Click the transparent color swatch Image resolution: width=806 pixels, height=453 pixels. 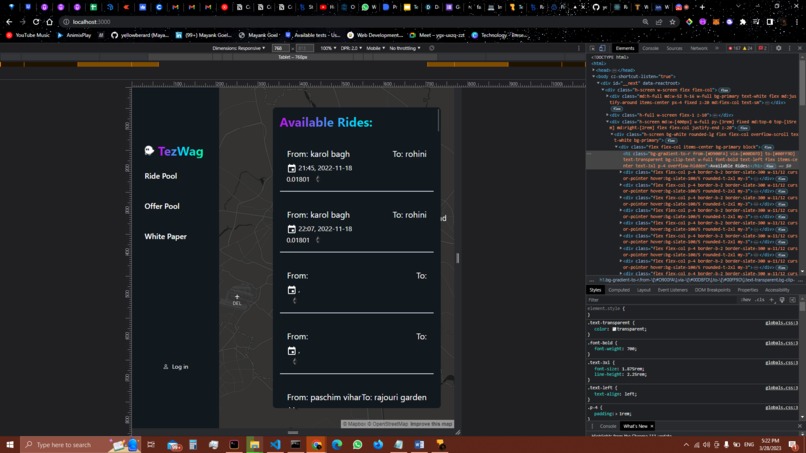tap(614, 329)
